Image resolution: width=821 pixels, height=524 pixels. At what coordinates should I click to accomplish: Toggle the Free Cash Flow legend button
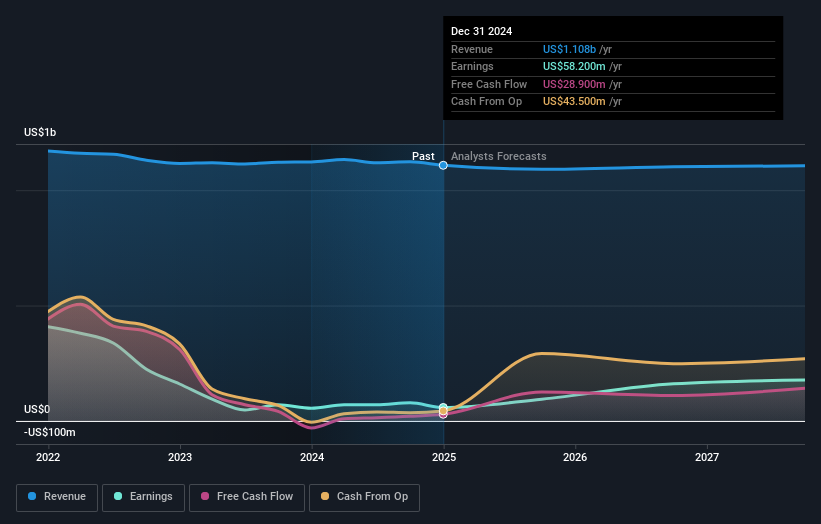pos(247,497)
